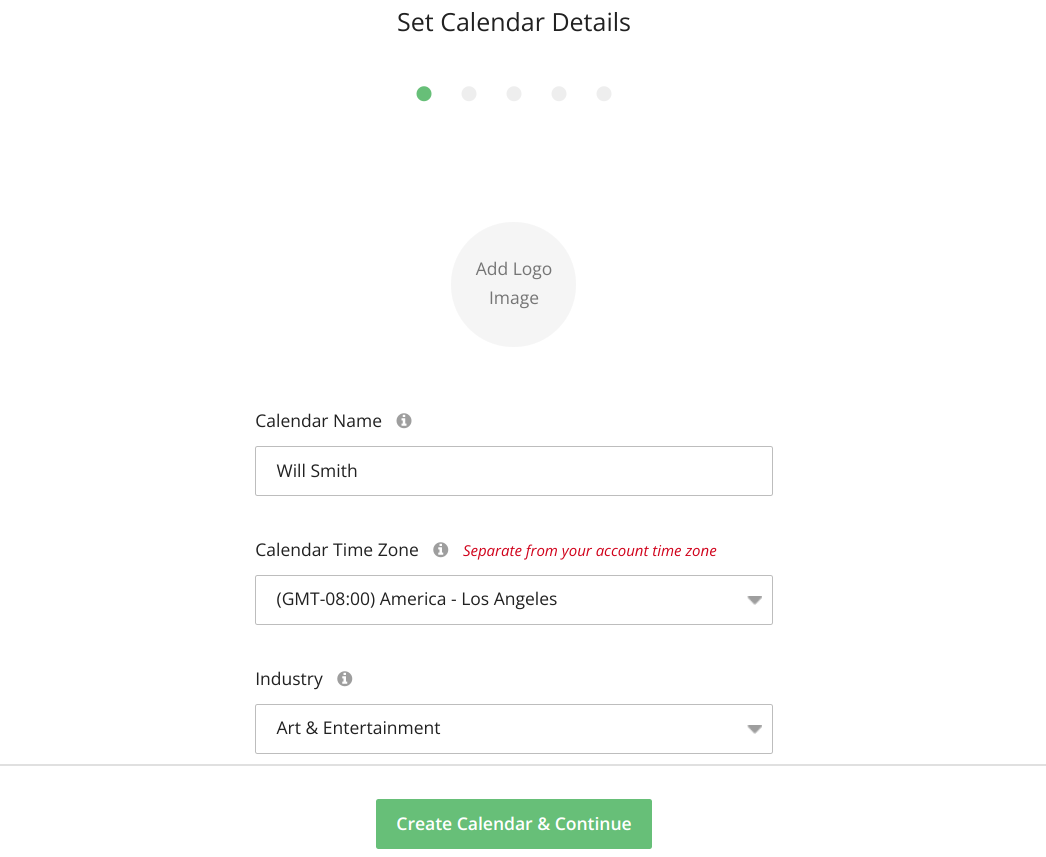The width and height of the screenshot is (1046, 857).
Task: Select the fourth step indicator dot
Action: click(559, 94)
